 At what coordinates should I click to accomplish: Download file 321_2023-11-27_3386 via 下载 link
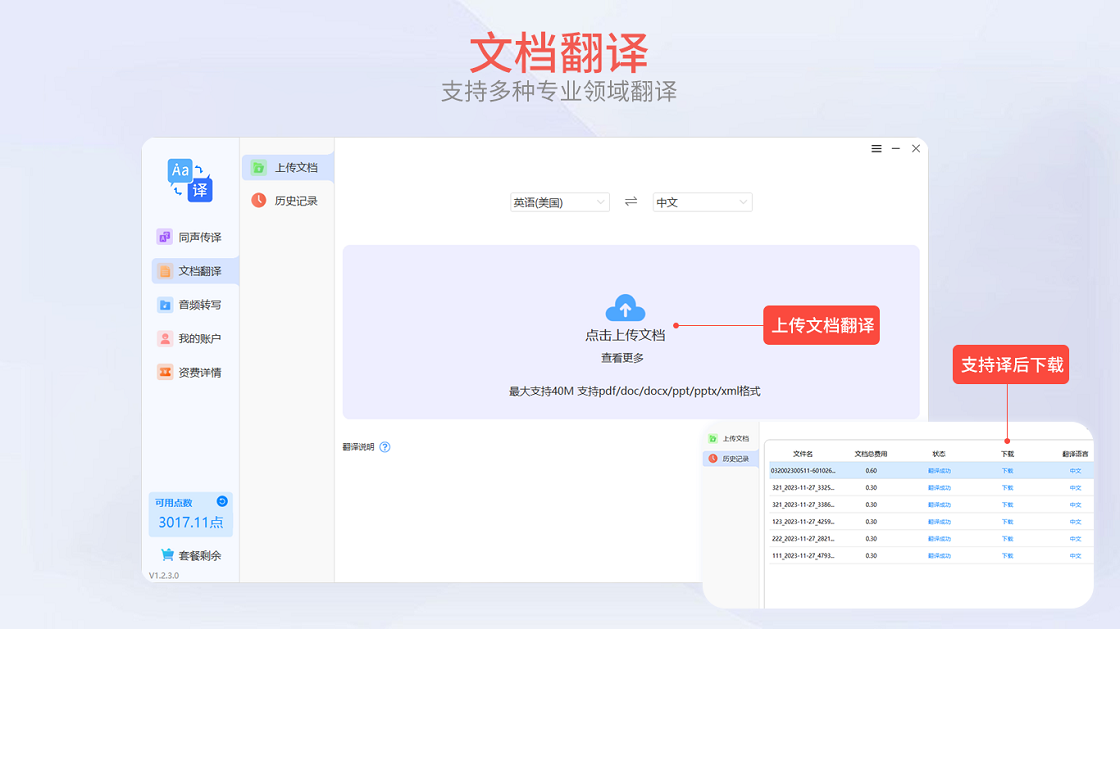1007,504
